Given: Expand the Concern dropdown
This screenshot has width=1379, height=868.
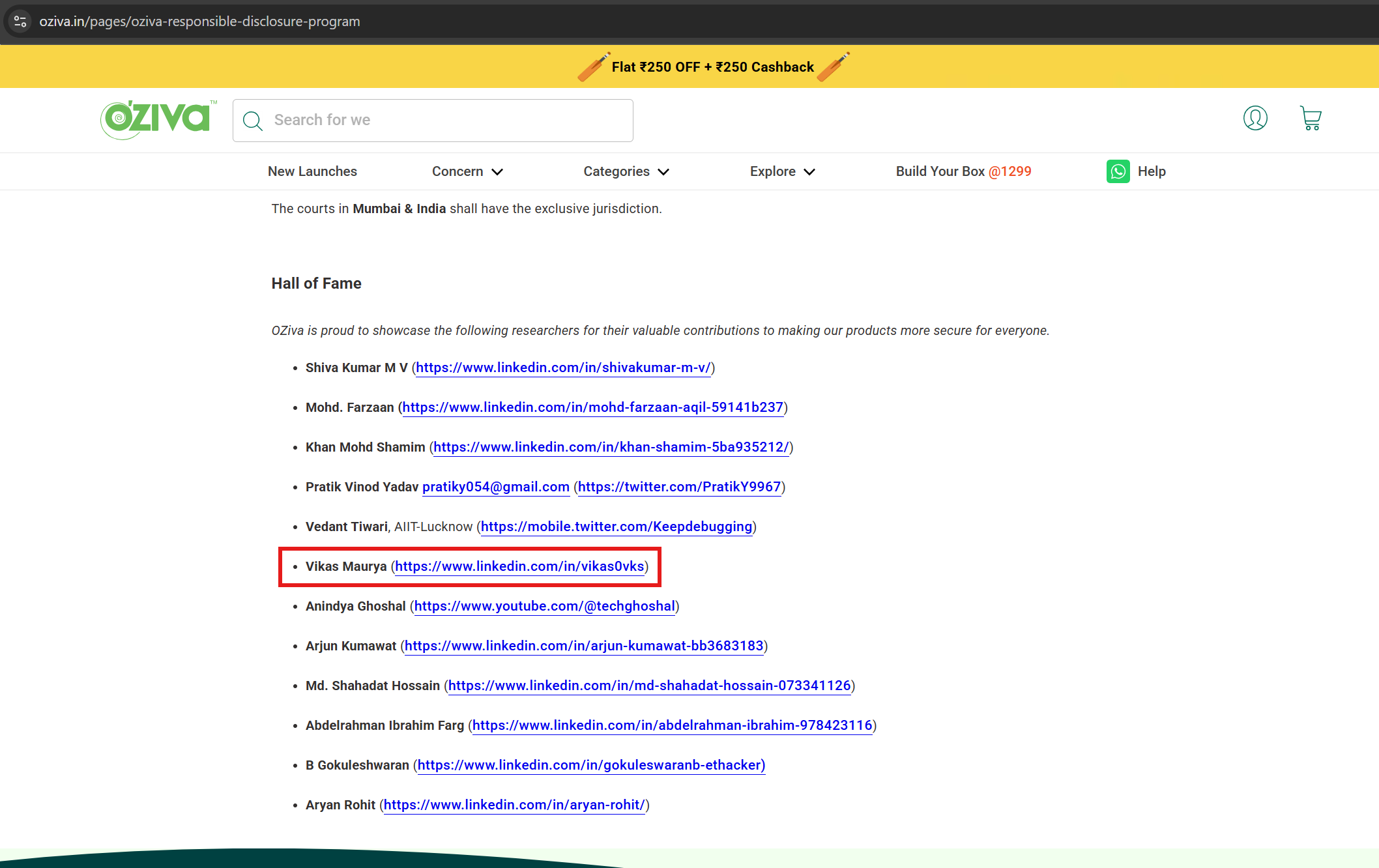Looking at the screenshot, I should pos(467,171).
